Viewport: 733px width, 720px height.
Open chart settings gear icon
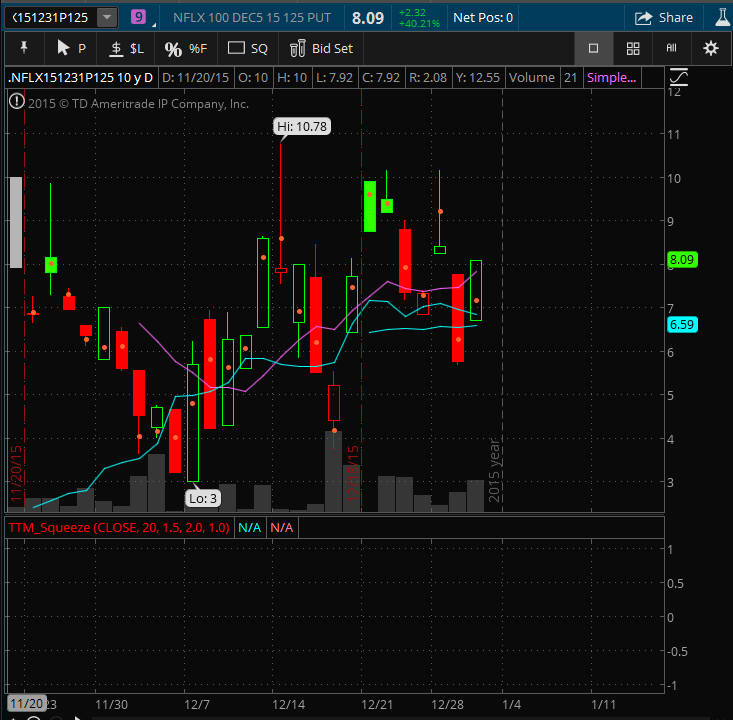(x=710, y=48)
